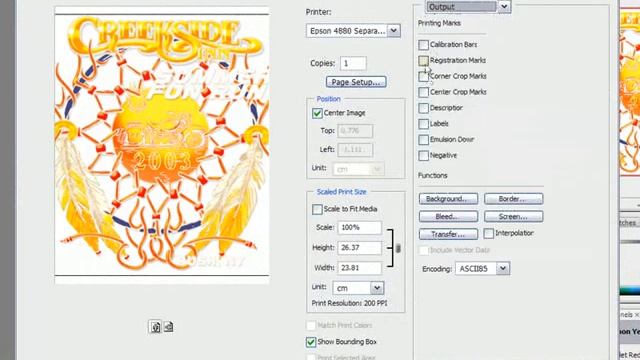Open the Encoding ASCII85 dropdown
This screenshot has height=360, width=640.
coord(482,269)
